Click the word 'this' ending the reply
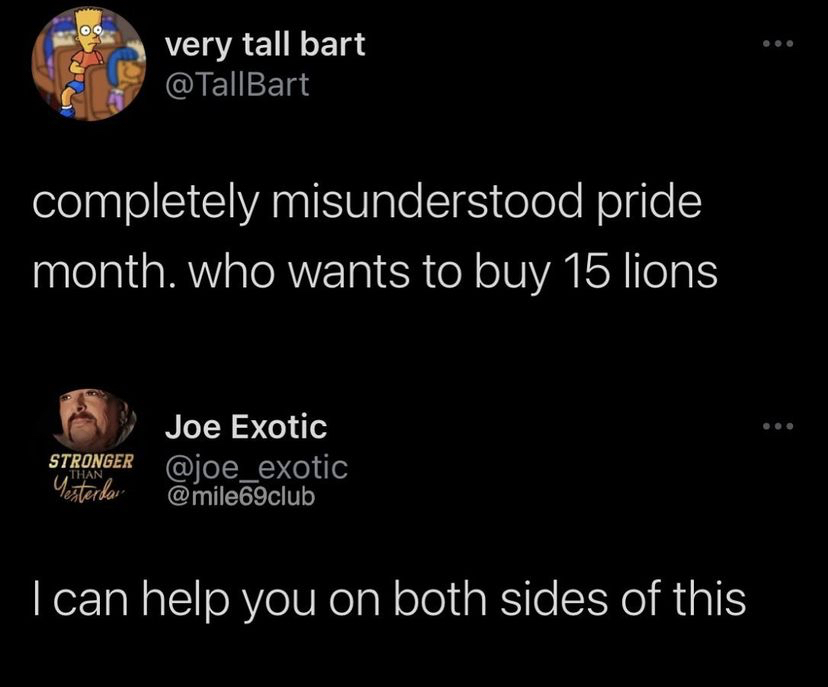 click(710, 598)
